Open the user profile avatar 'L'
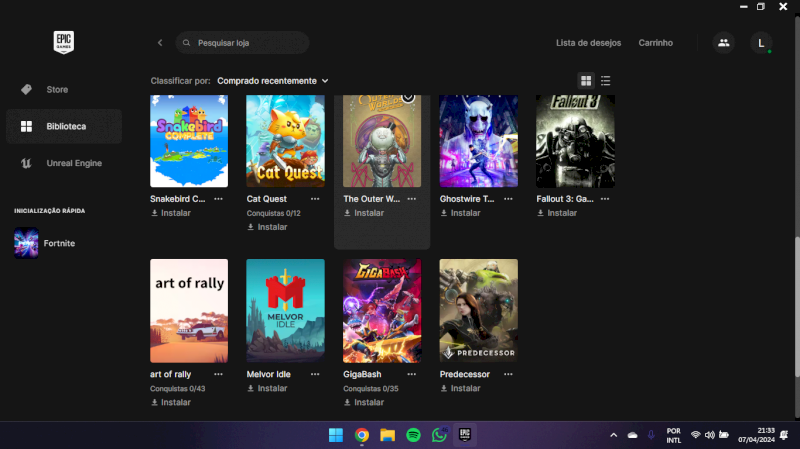The height and width of the screenshot is (449, 800). (x=762, y=43)
